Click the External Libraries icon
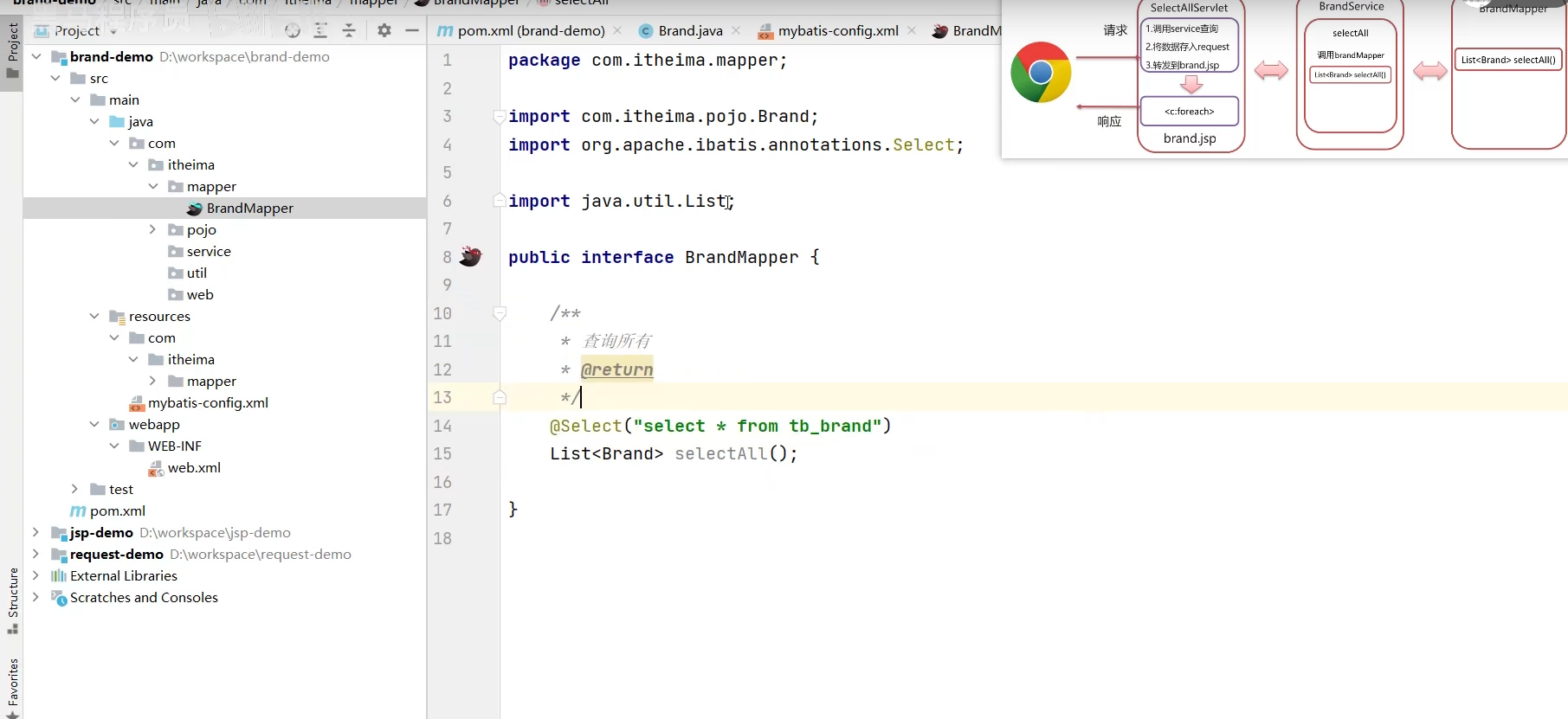1568x719 pixels. (x=58, y=575)
